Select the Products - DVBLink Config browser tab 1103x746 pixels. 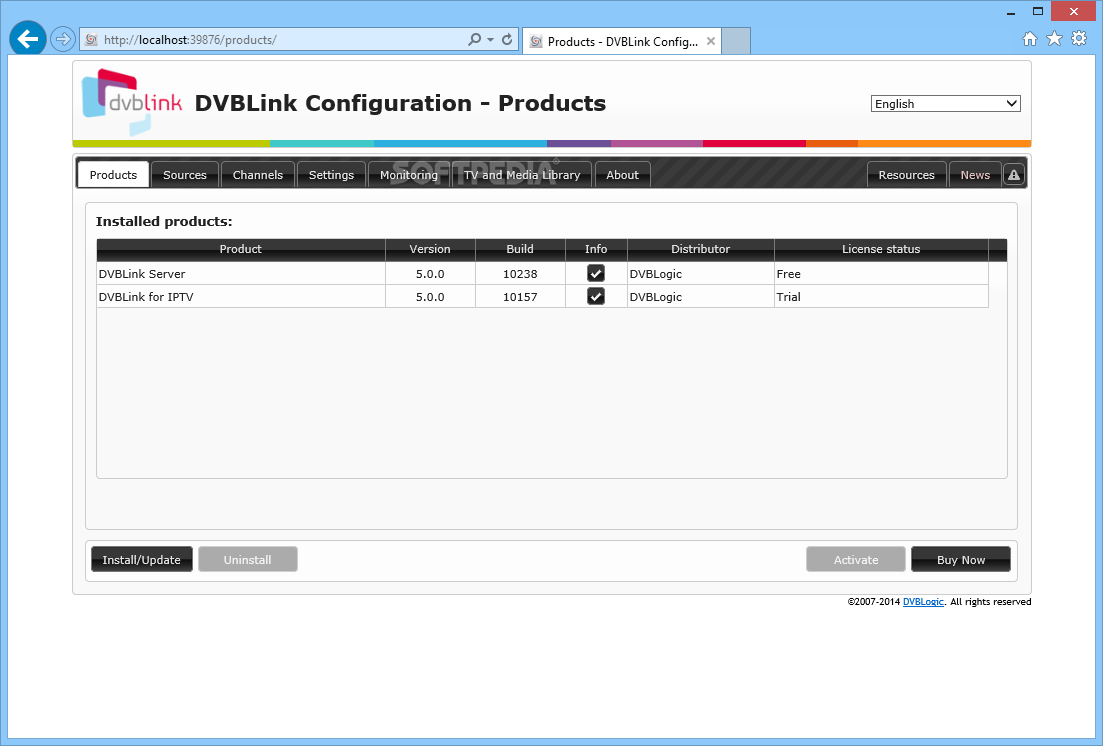(622, 41)
